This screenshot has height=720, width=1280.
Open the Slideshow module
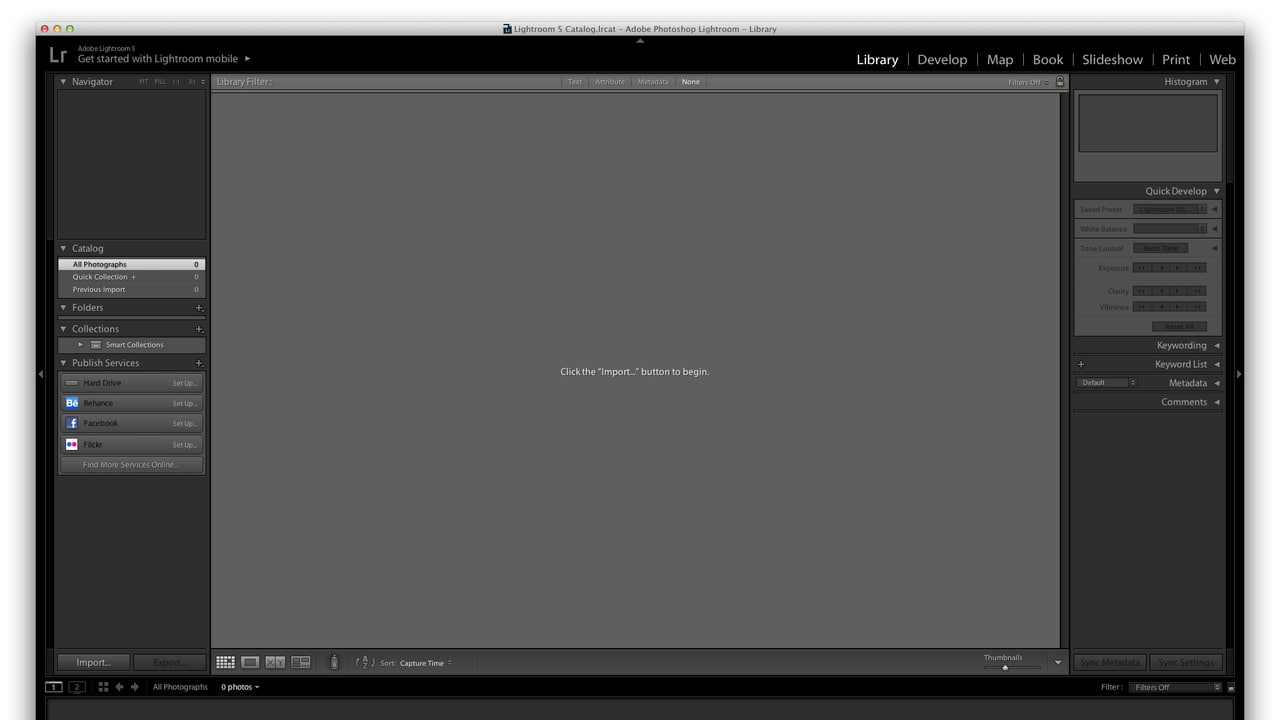pyautogui.click(x=1112, y=60)
